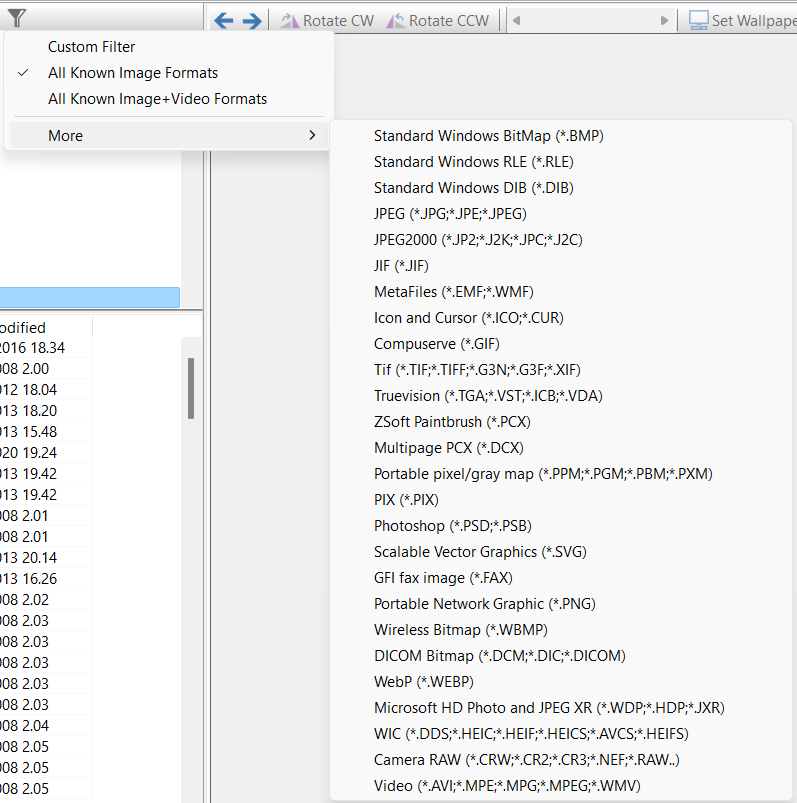Viewport: 797px width, 803px height.
Task: Enable All Known Image+Video Formats filter
Action: [157, 99]
